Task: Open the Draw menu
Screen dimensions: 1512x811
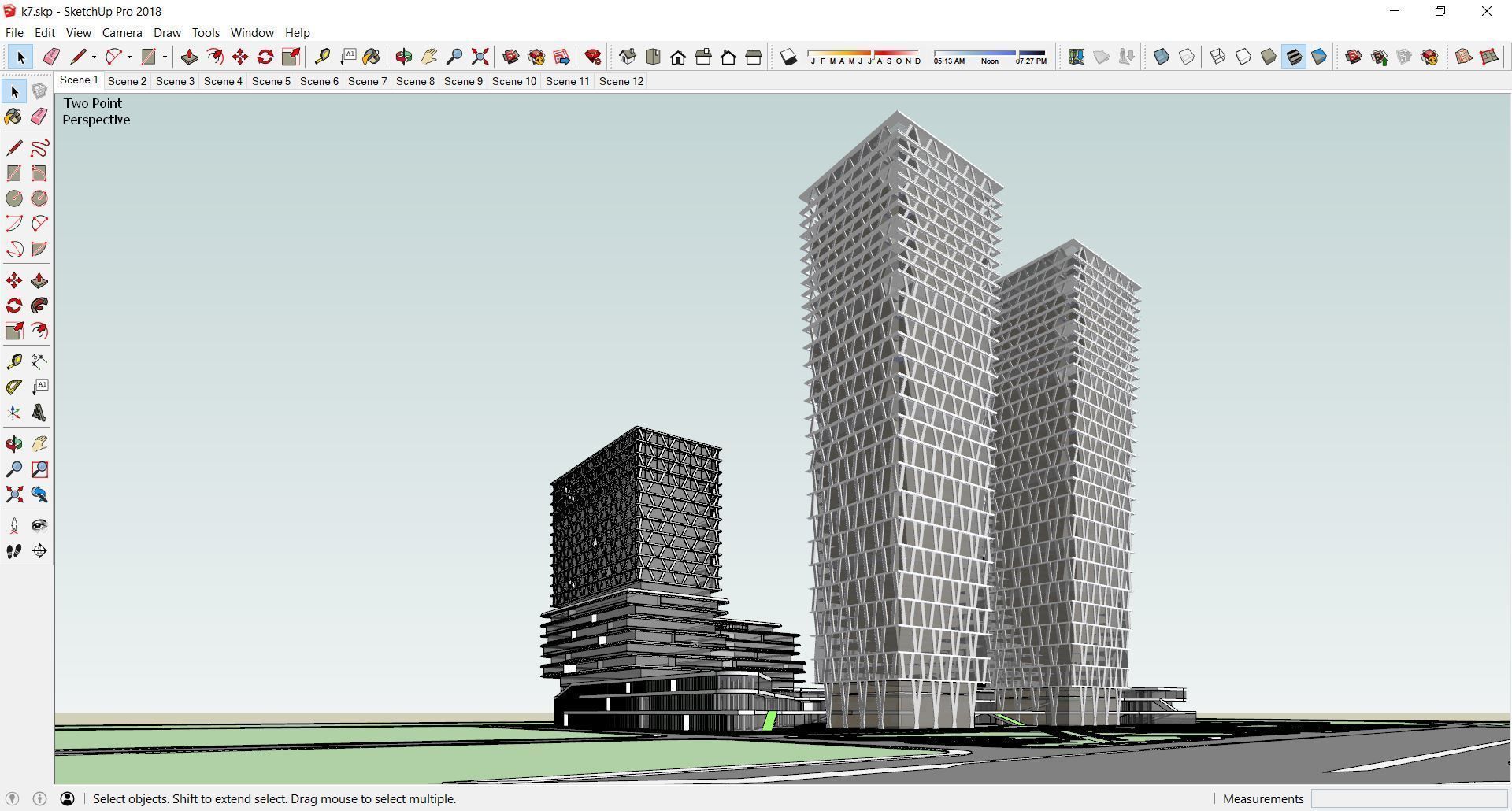Action: coord(167,33)
